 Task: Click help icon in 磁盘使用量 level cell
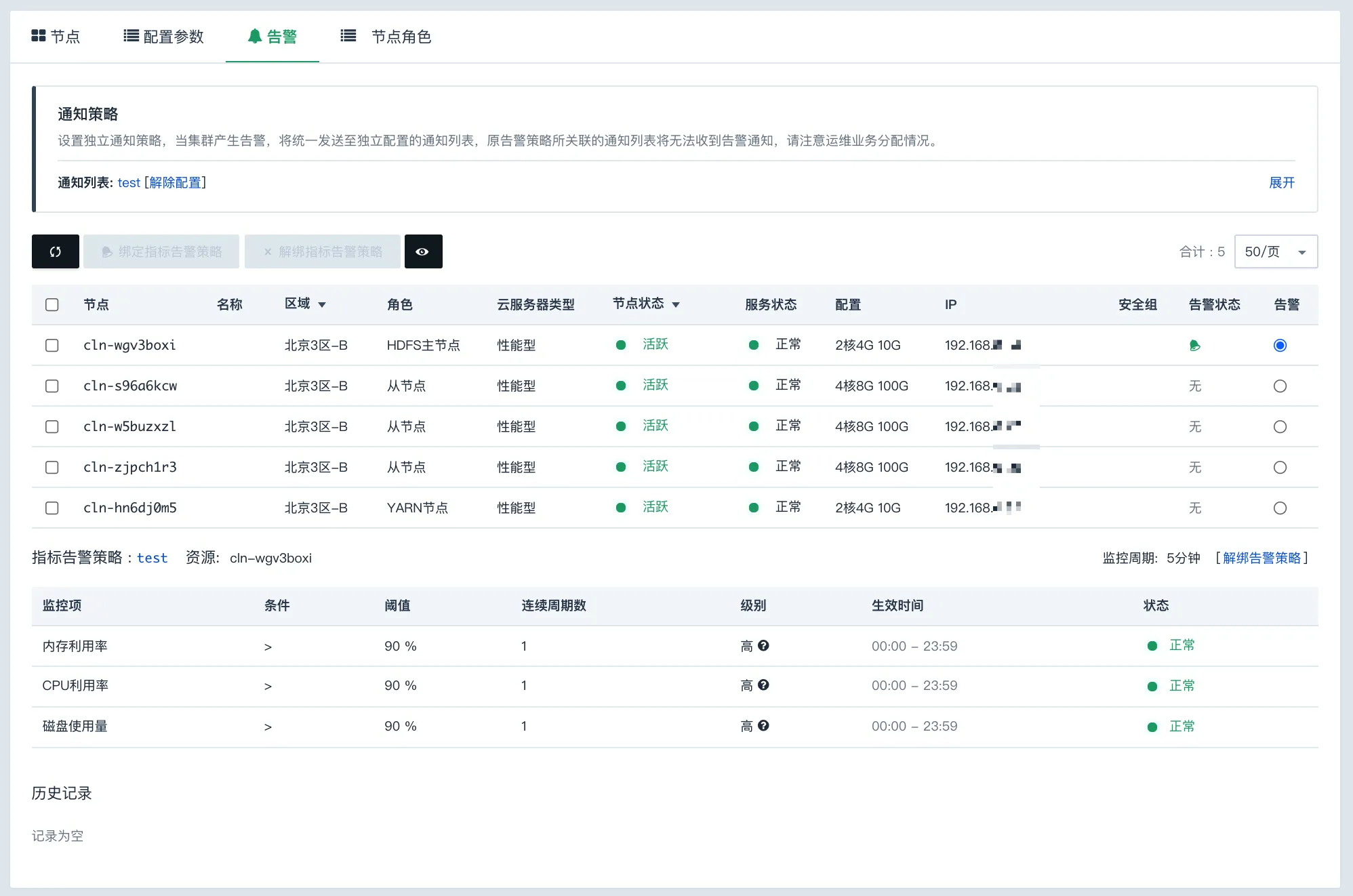(x=763, y=726)
